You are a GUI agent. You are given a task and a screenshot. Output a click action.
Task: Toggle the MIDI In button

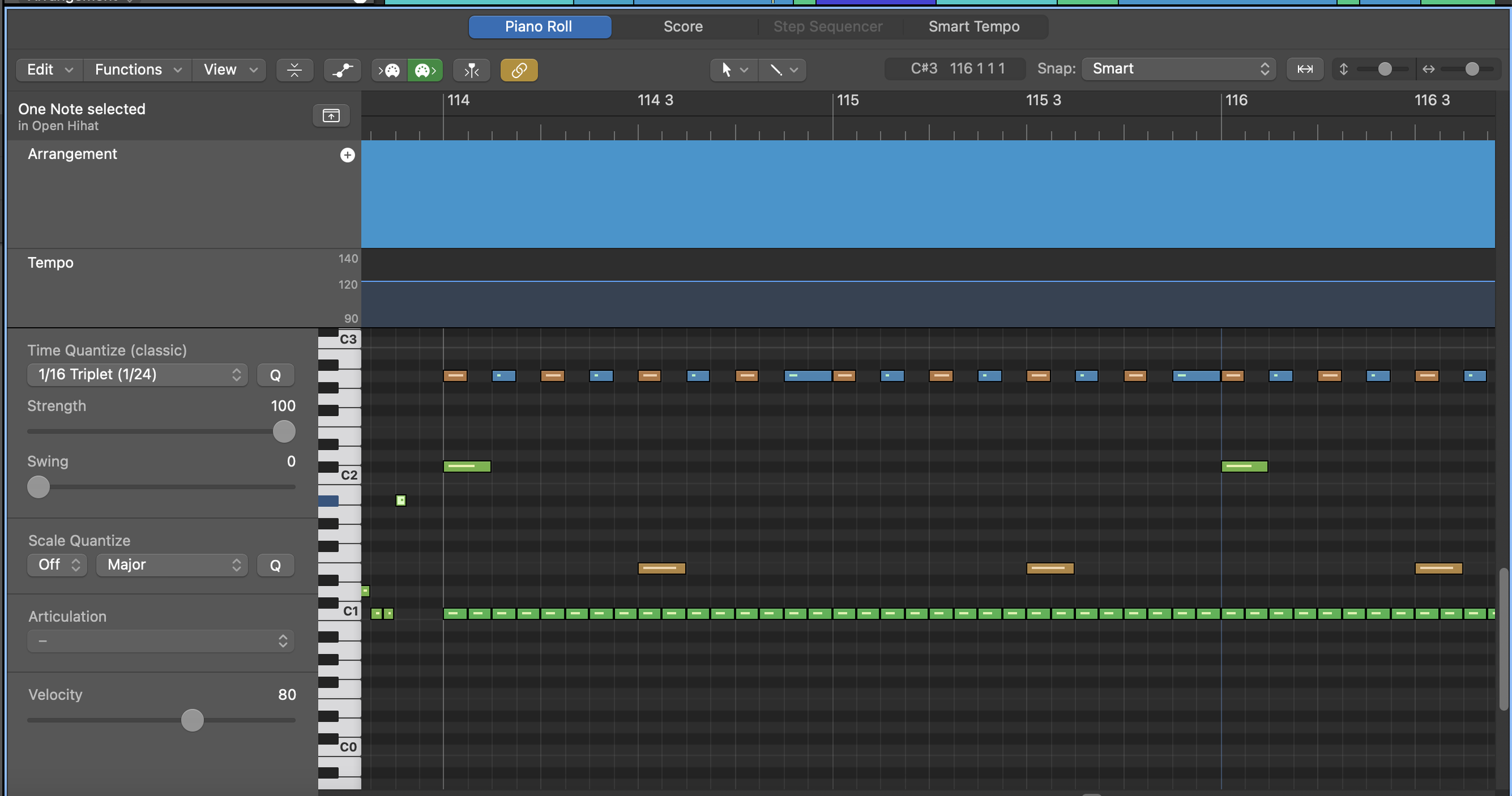coord(389,70)
